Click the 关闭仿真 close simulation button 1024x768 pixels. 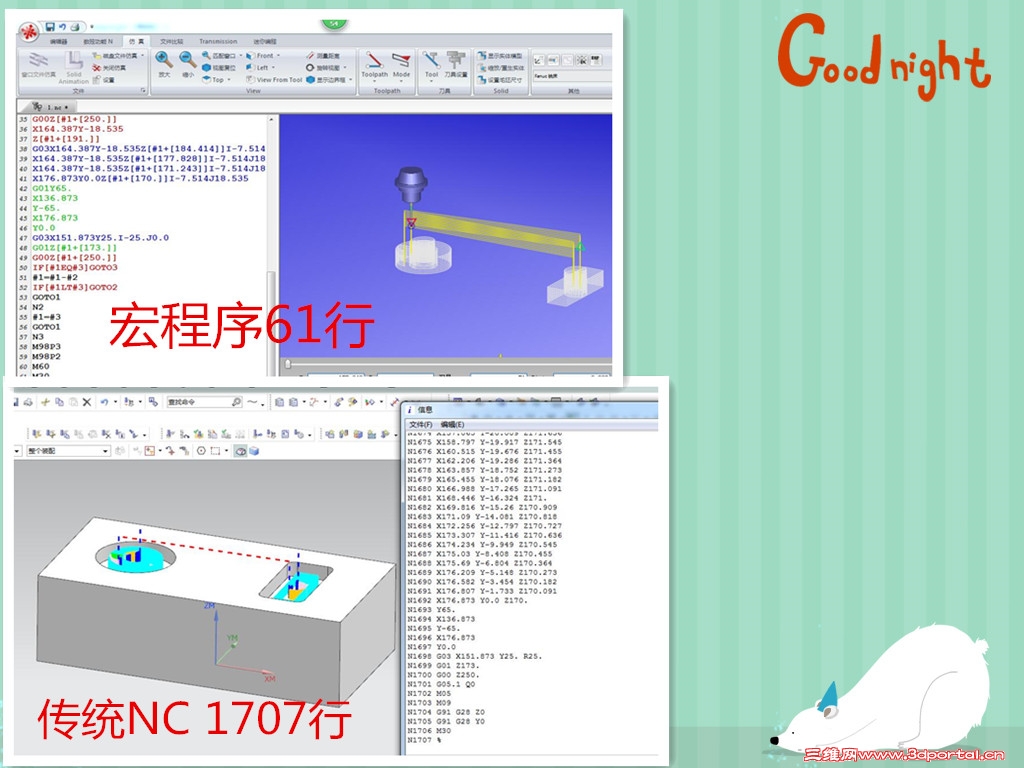click(110, 68)
